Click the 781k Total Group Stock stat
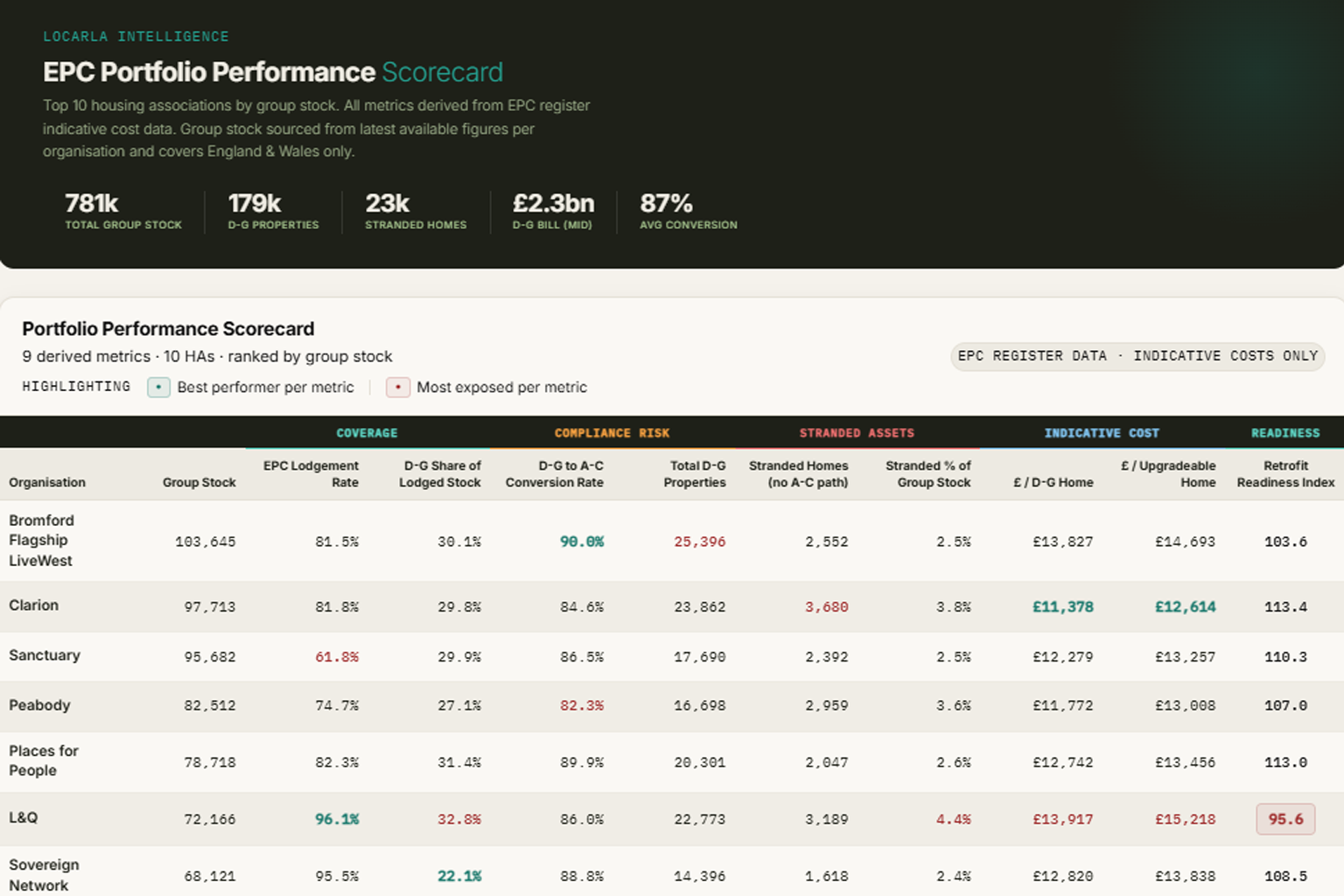 click(123, 212)
